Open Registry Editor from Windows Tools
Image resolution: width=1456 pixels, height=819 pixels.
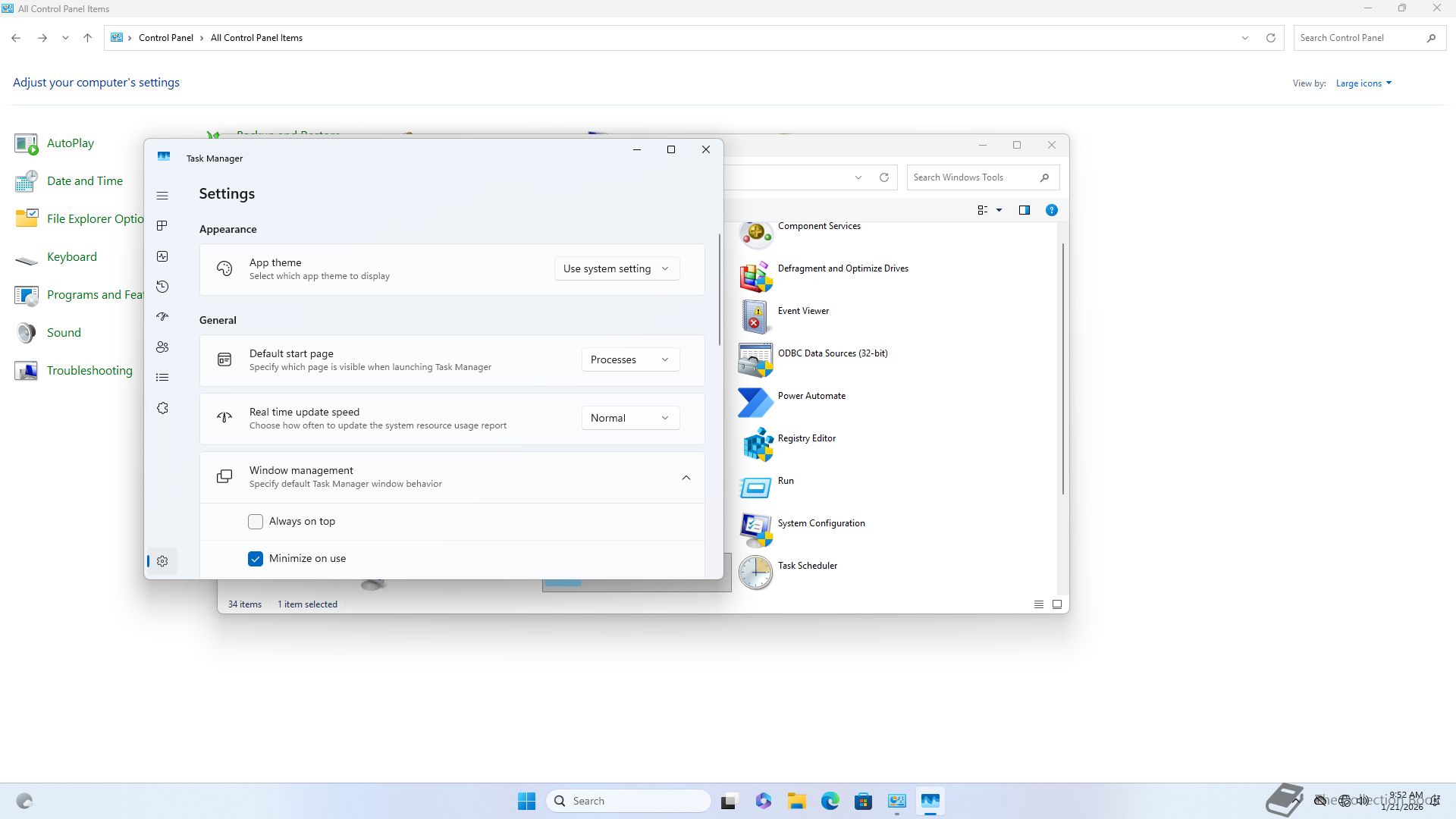pyautogui.click(x=806, y=438)
